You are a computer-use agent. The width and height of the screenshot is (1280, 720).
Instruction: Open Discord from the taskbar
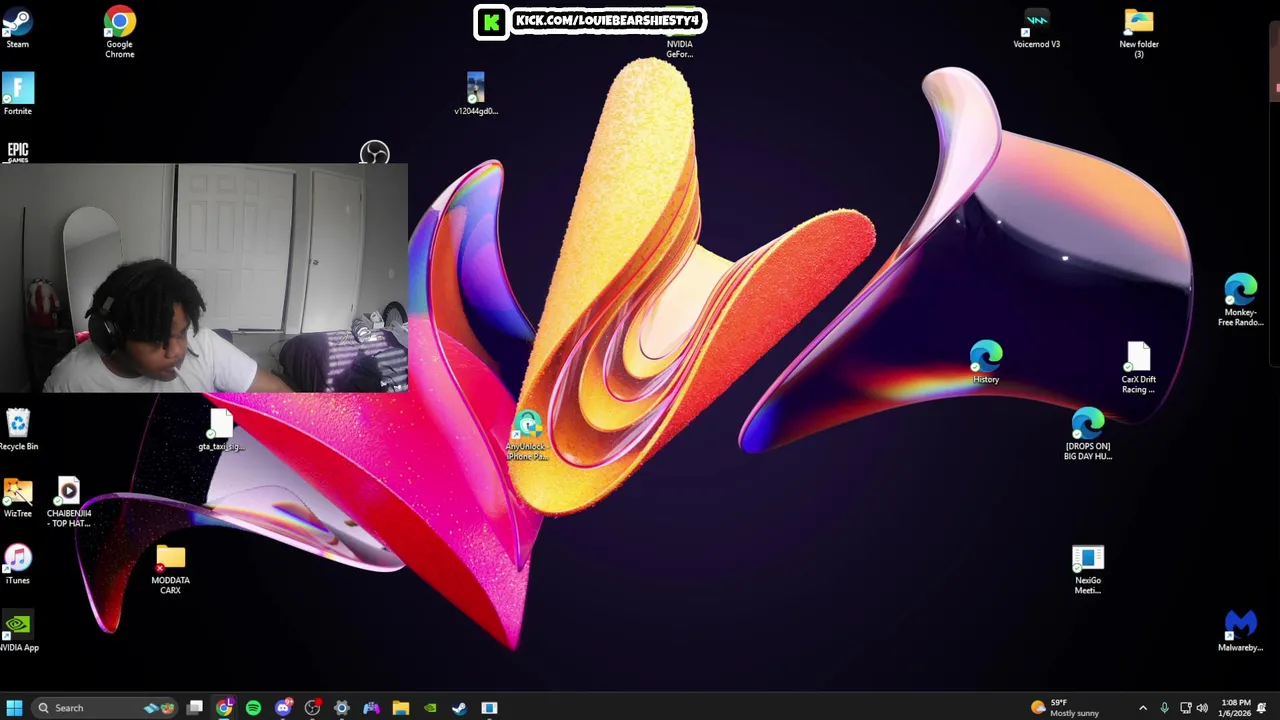[x=283, y=708]
